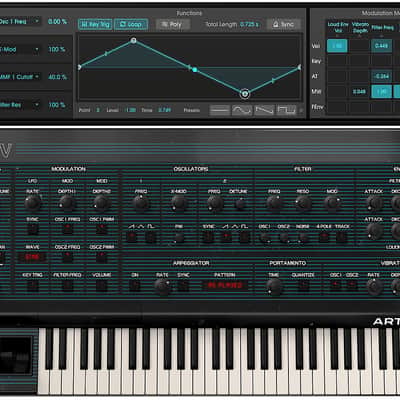Click the LFO Wave display

(32, 257)
